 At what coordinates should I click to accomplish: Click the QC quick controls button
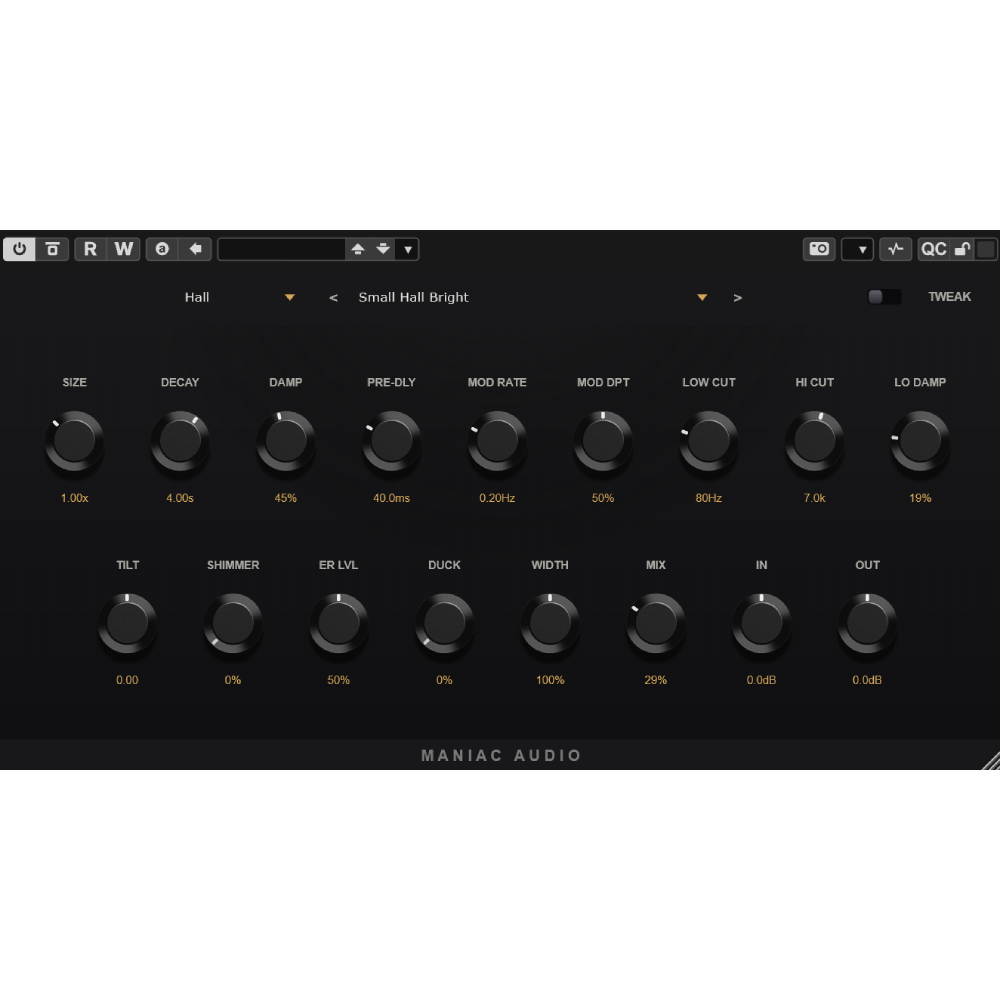[934, 249]
